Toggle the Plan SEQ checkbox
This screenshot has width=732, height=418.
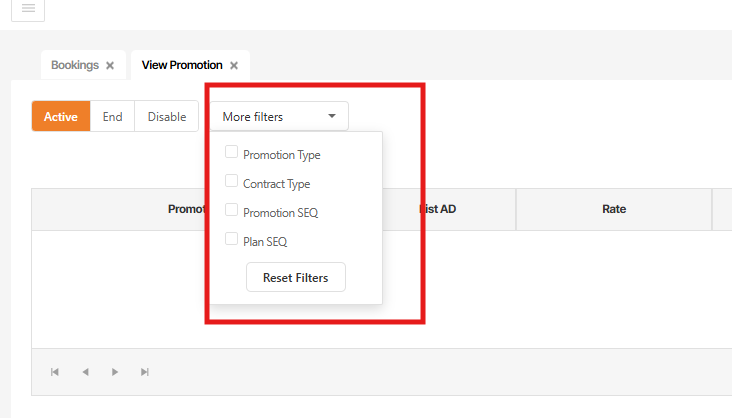(232, 239)
